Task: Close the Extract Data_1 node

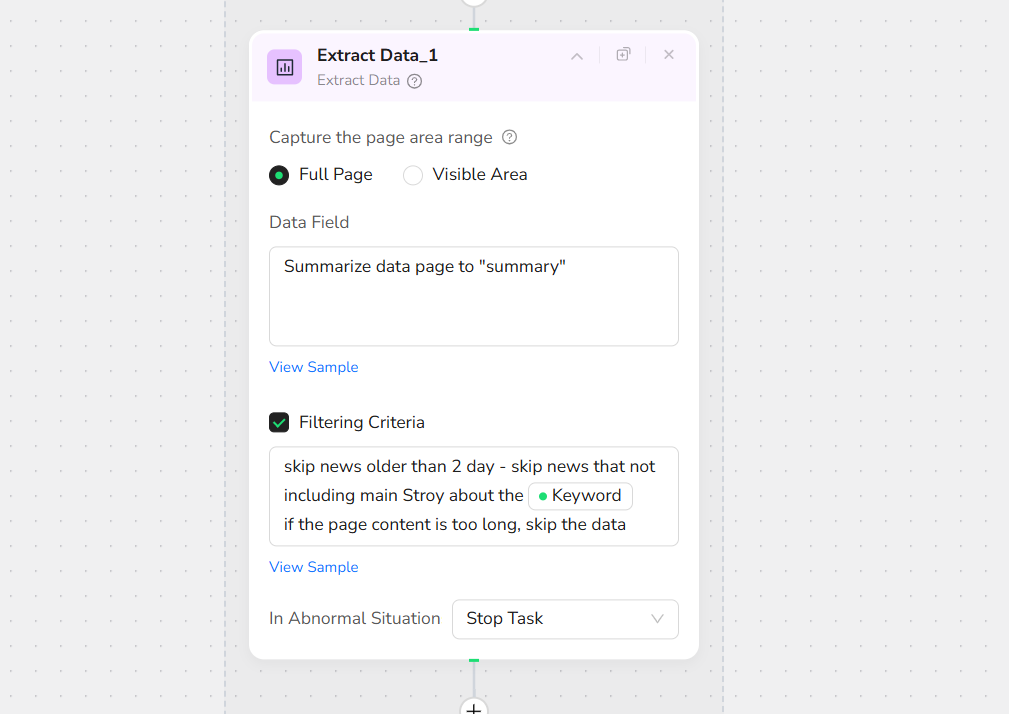Action: 669,55
